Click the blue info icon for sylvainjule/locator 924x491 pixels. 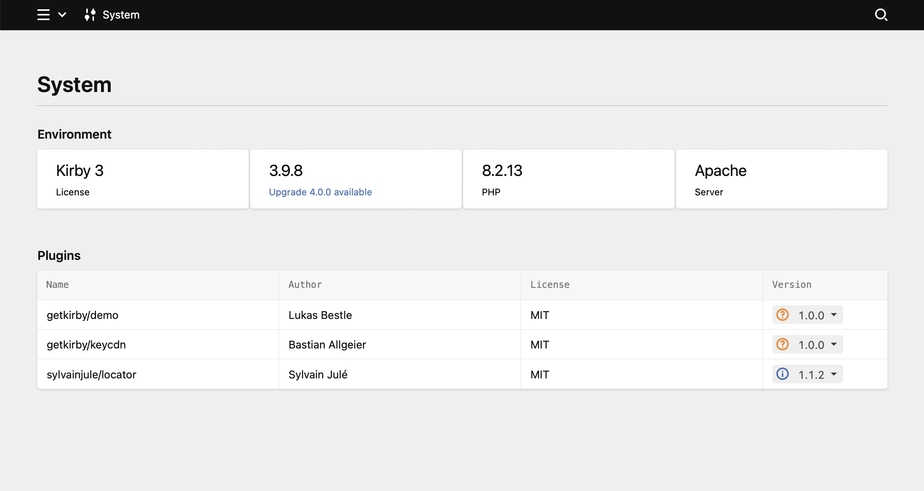coord(783,374)
